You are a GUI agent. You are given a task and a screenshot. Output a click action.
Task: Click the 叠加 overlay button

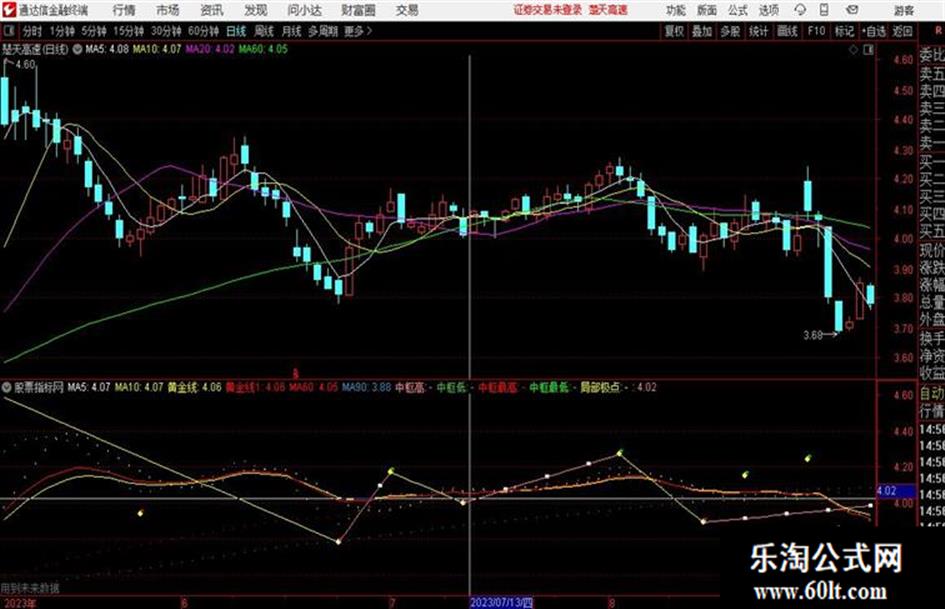tap(702, 31)
